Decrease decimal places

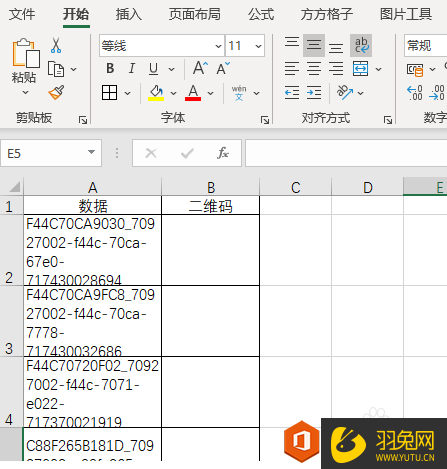click(x=437, y=93)
